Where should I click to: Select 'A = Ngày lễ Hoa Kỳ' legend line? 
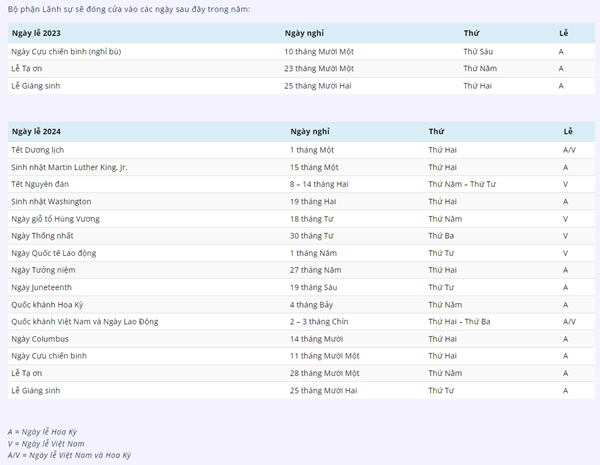pyautogui.click(x=42, y=432)
